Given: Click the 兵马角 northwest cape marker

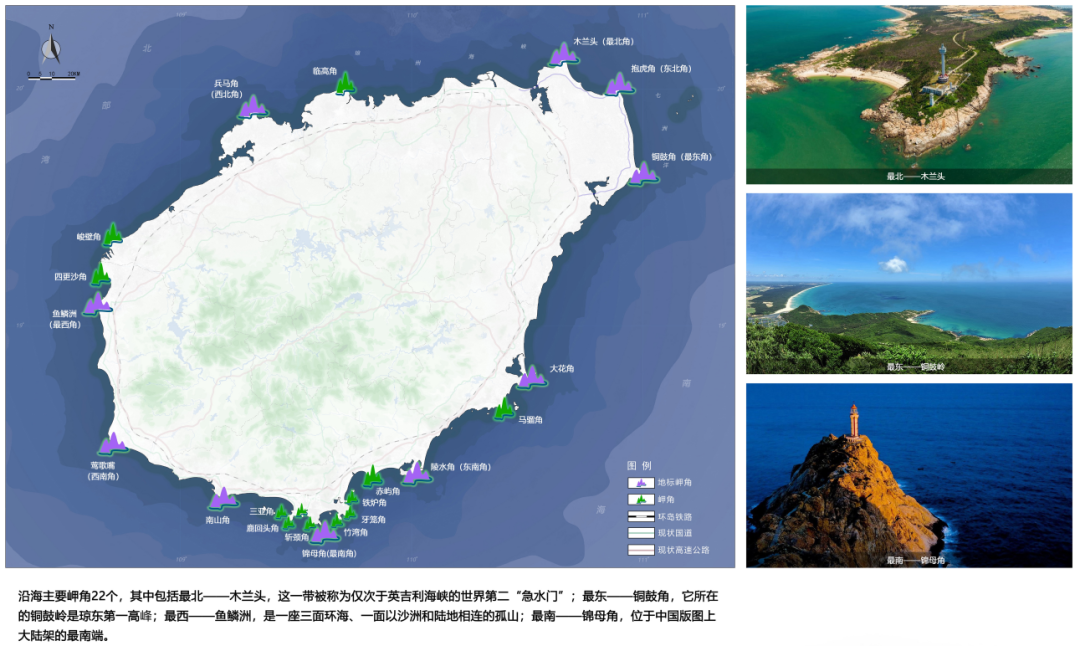Looking at the screenshot, I should (252, 106).
